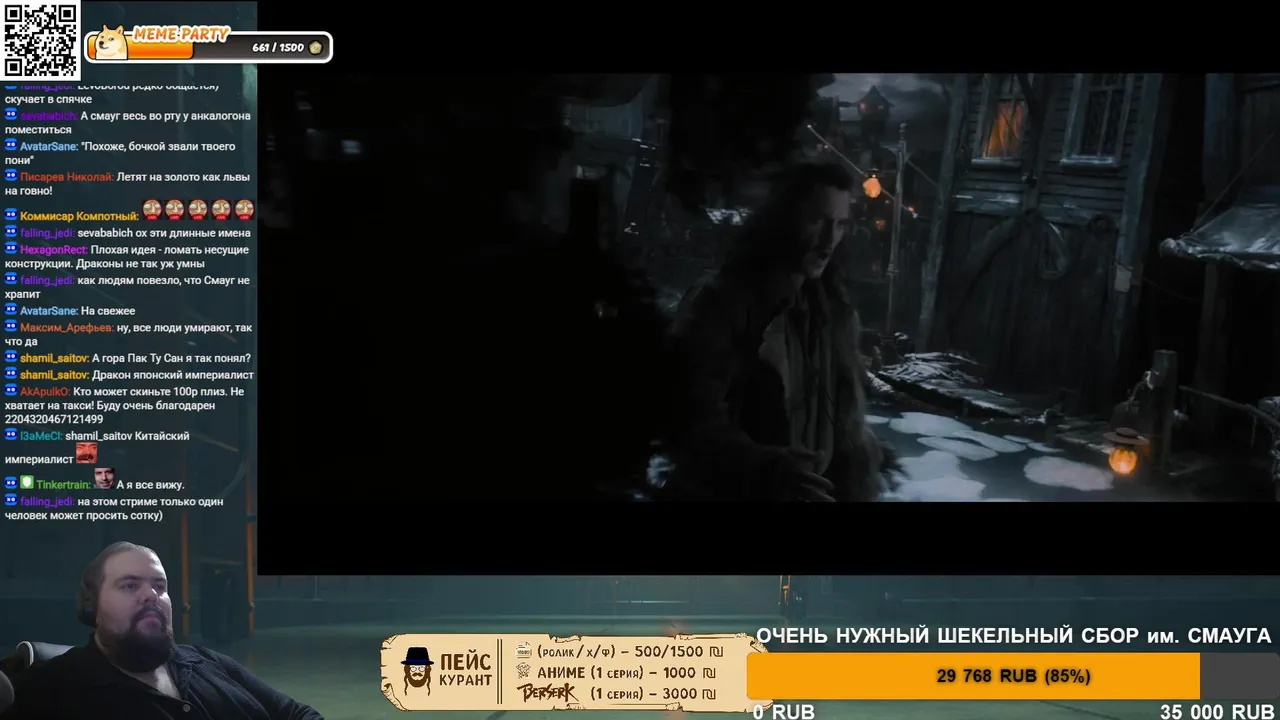Click the video icon beside ролик/х/ф price
Screen dimensions: 1280x720
523,651
